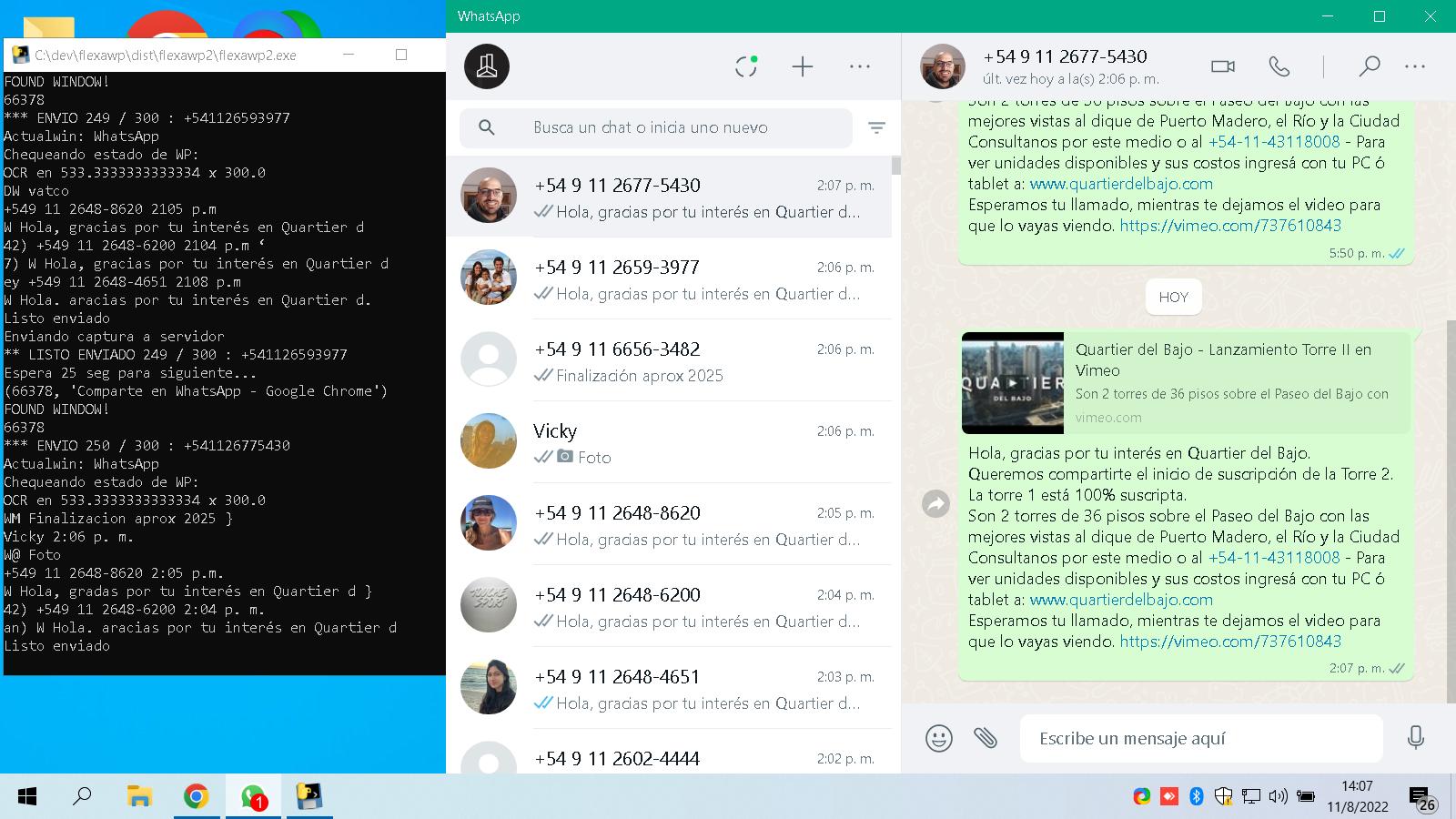
Task: Search within the open conversation
Action: [1369, 66]
